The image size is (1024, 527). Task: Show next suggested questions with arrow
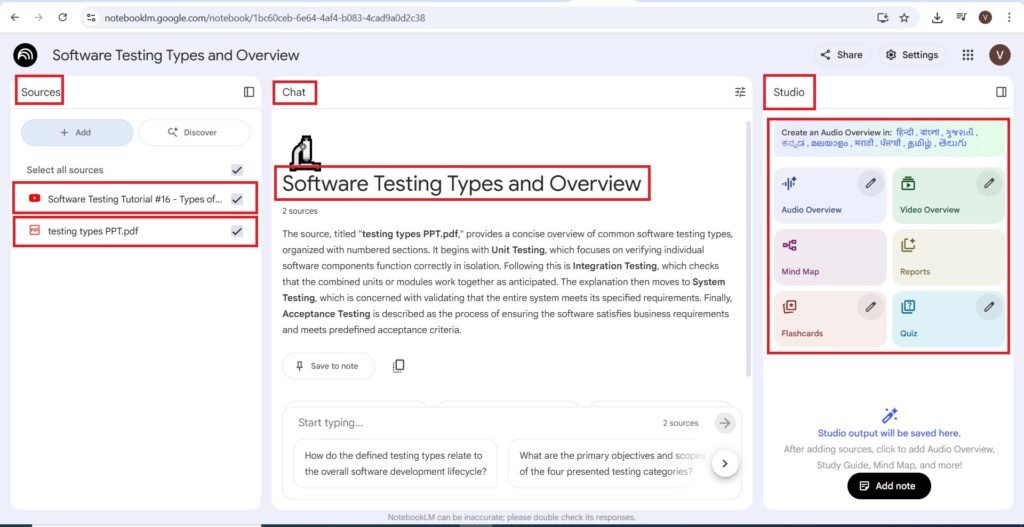click(x=725, y=463)
